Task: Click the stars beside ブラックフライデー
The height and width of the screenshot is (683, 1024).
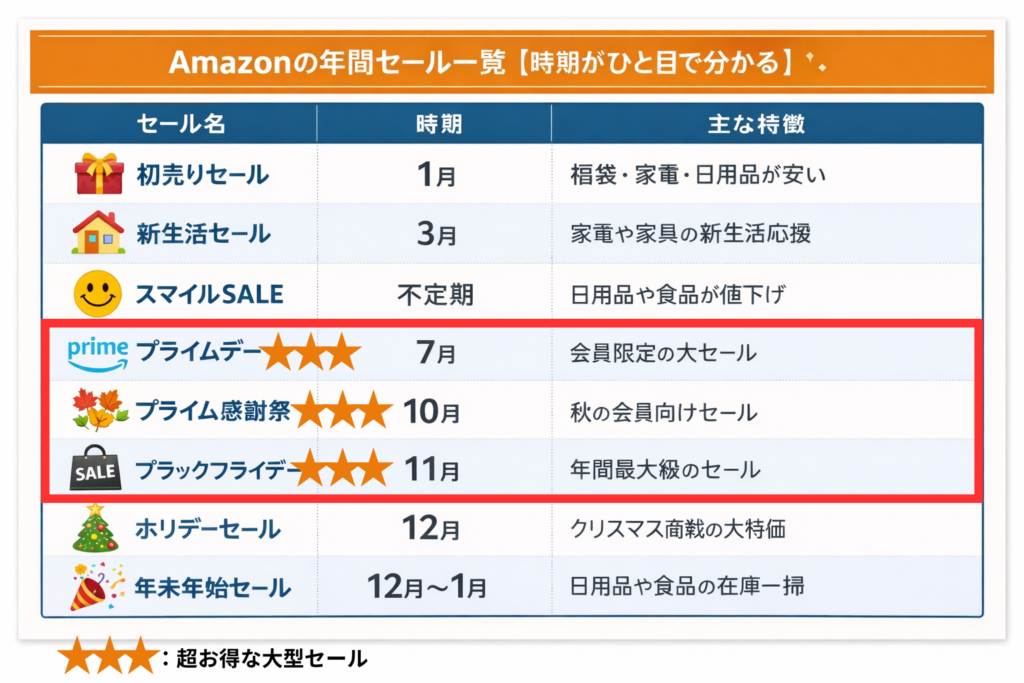Action: coord(342,468)
